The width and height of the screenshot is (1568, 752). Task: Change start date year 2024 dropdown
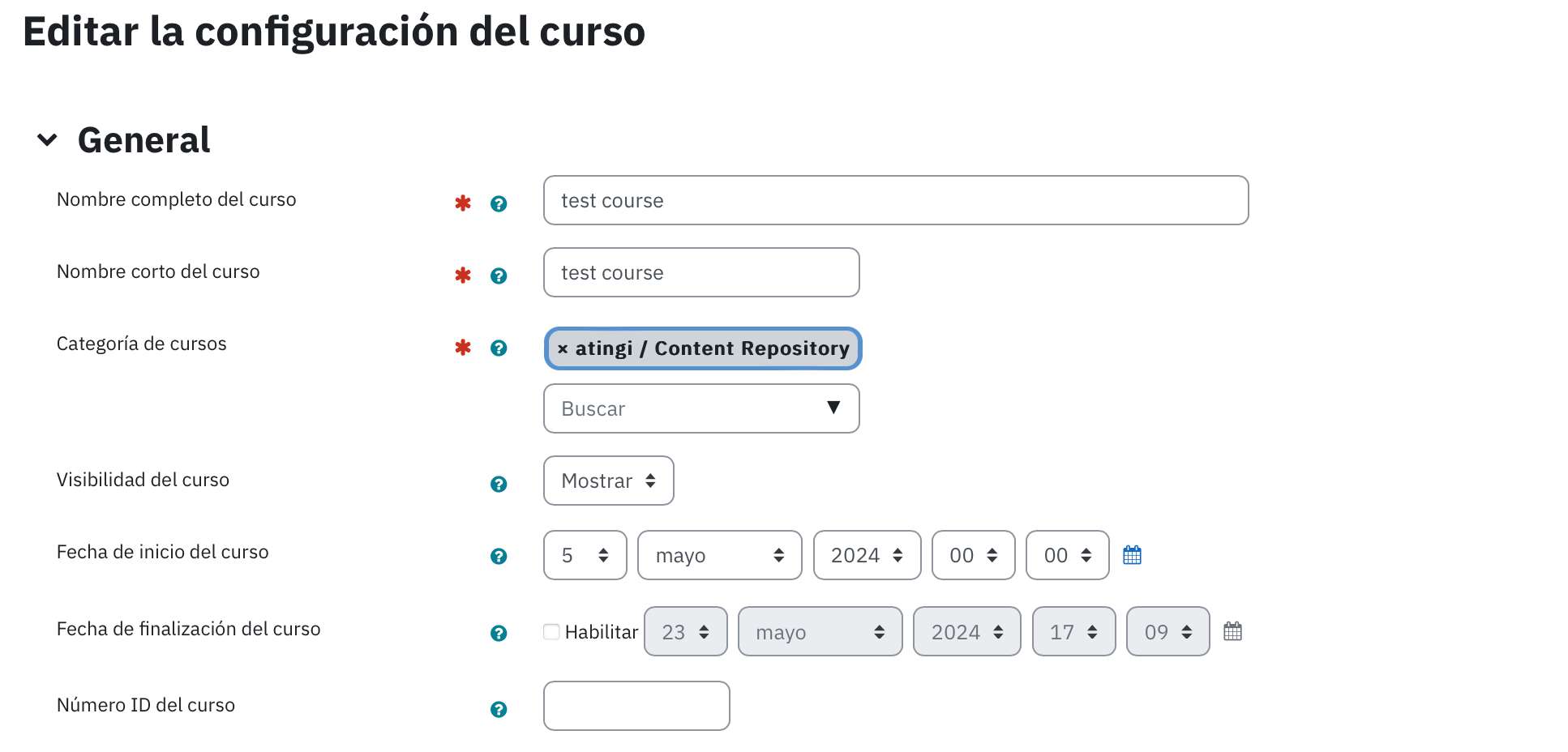(x=867, y=555)
